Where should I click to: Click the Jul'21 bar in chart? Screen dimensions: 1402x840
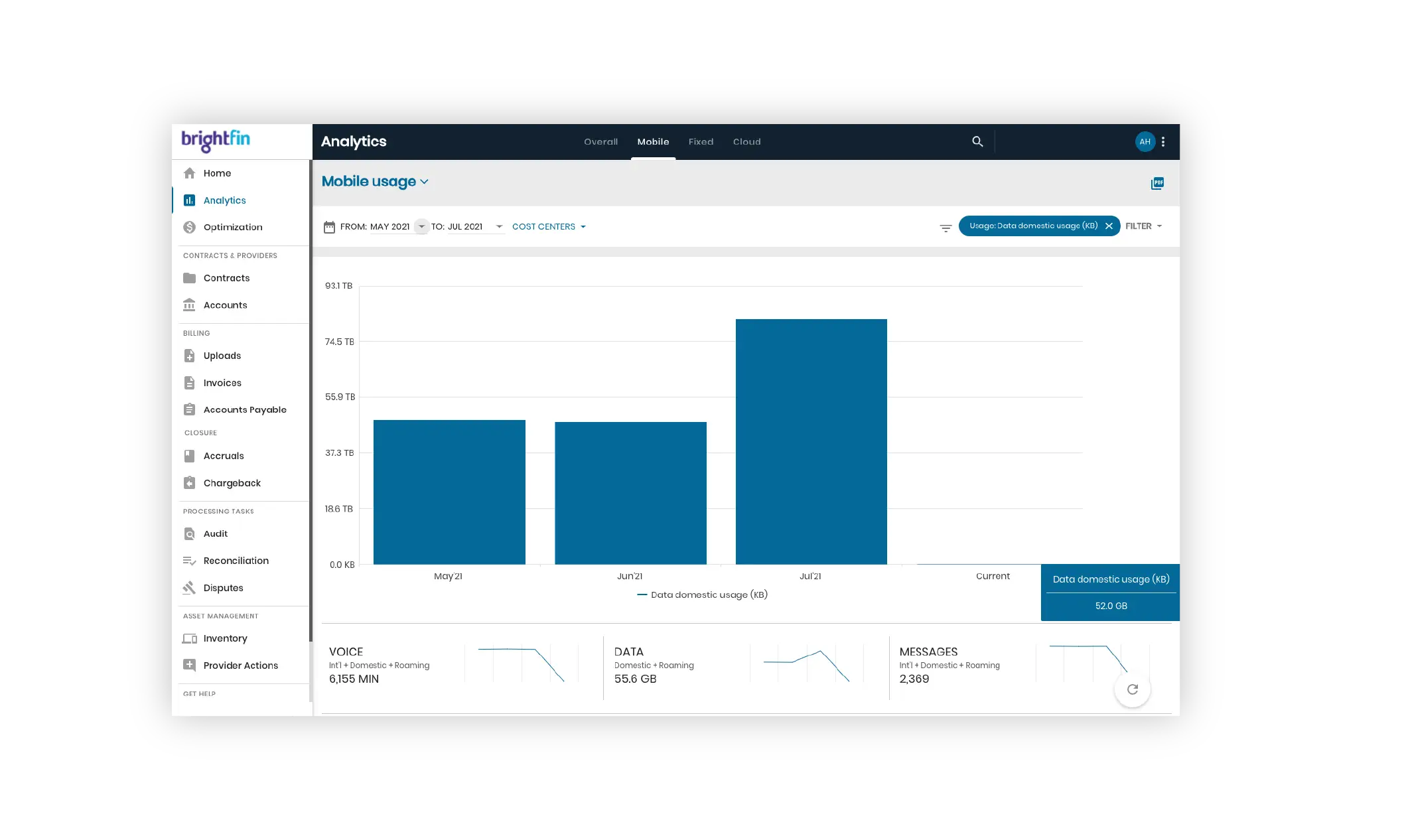pyautogui.click(x=811, y=442)
